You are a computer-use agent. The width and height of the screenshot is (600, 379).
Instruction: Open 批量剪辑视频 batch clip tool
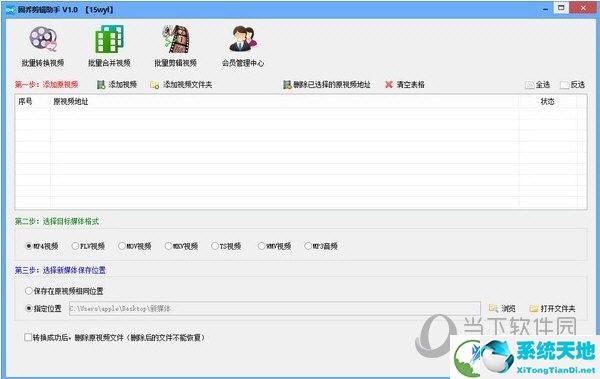click(x=176, y=46)
